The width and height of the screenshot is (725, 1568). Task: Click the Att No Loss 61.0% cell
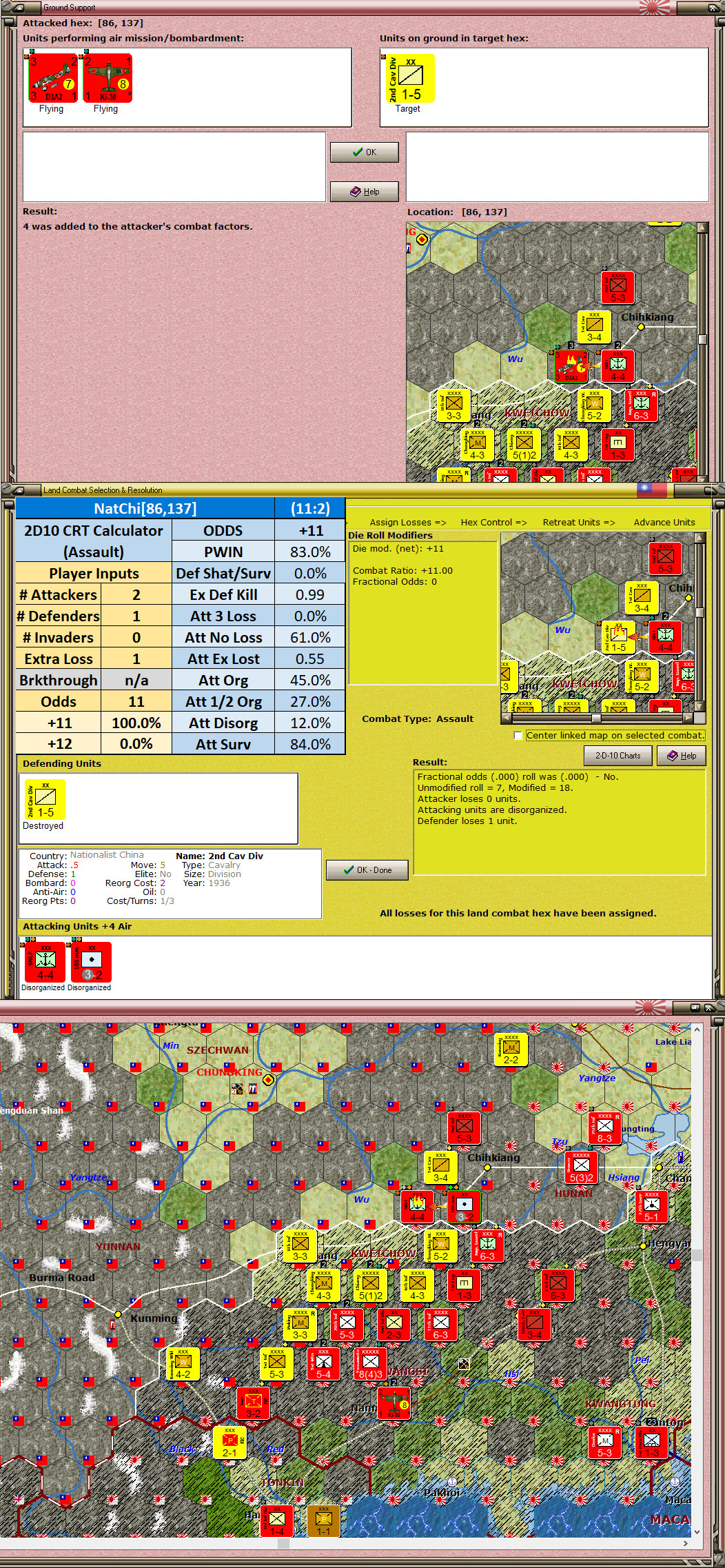tap(310, 637)
